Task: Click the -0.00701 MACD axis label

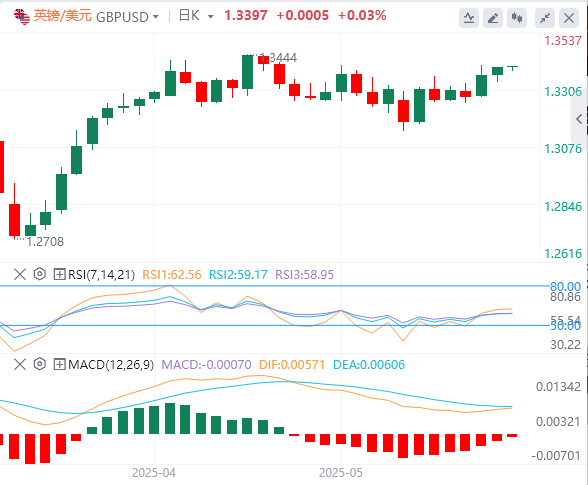Action: click(556, 456)
